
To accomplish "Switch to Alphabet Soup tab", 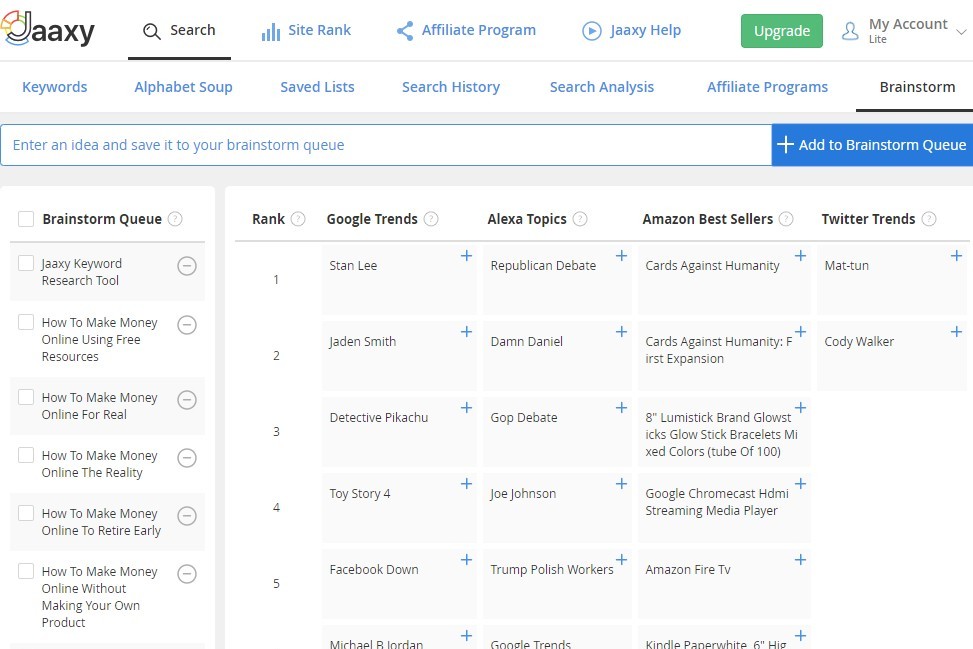I will pyautogui.click(x=183, y=87).
